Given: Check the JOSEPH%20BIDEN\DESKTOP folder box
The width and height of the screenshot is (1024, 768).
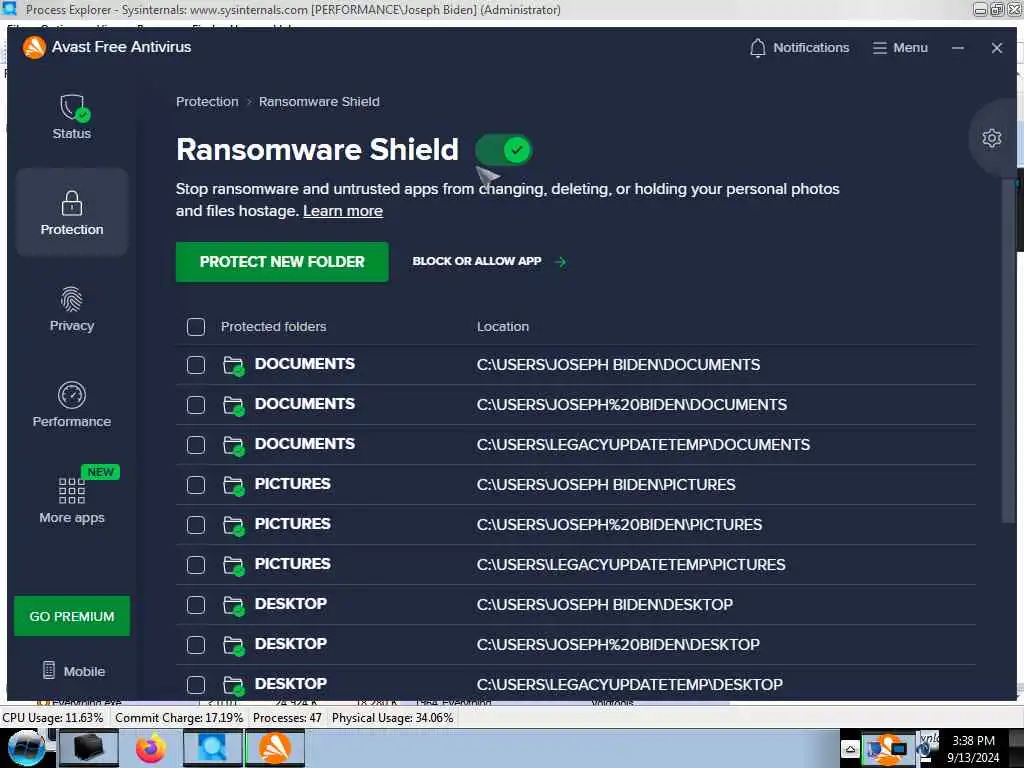Looking at the screenshot, I should coord(196,645).
